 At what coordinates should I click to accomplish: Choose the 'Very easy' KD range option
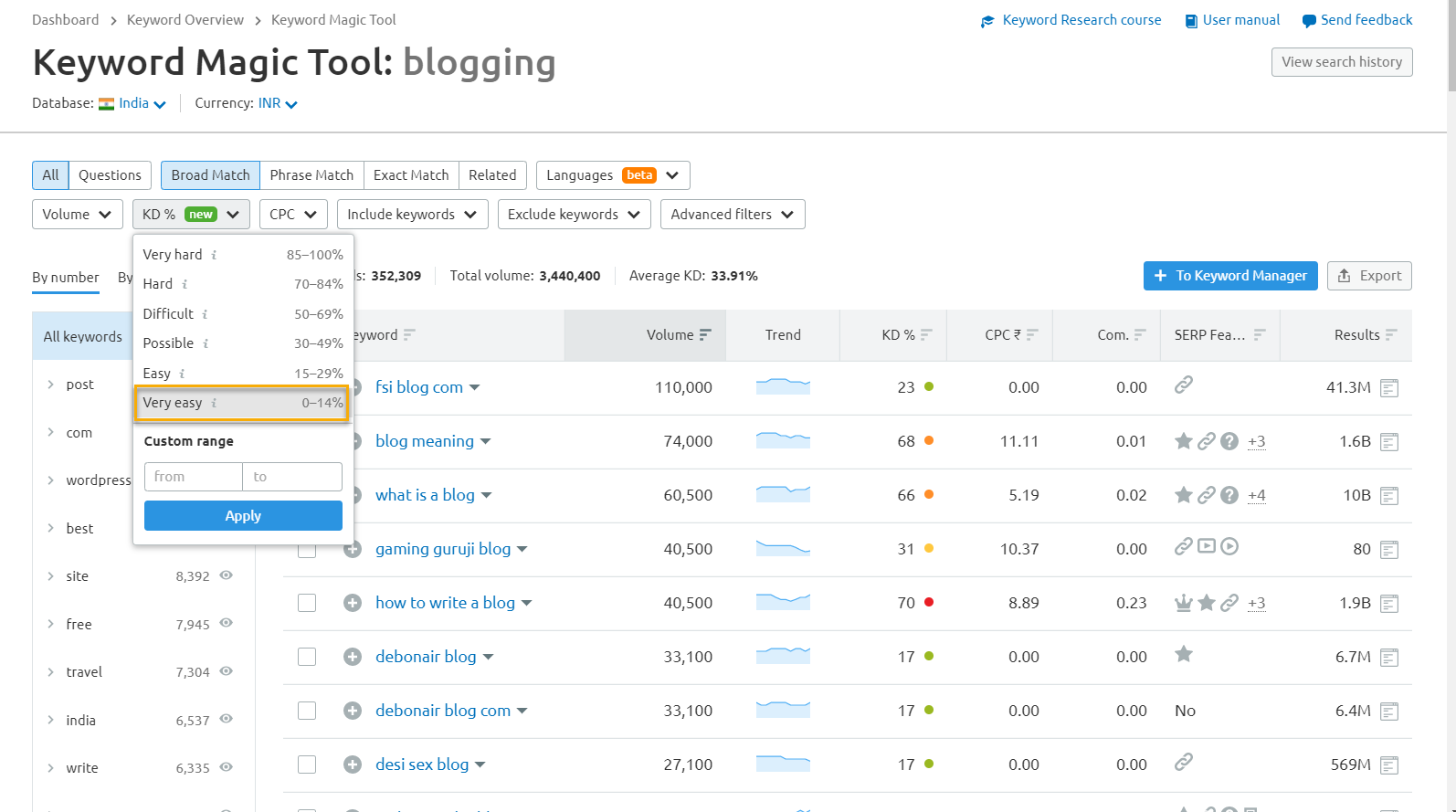(243, 403)
